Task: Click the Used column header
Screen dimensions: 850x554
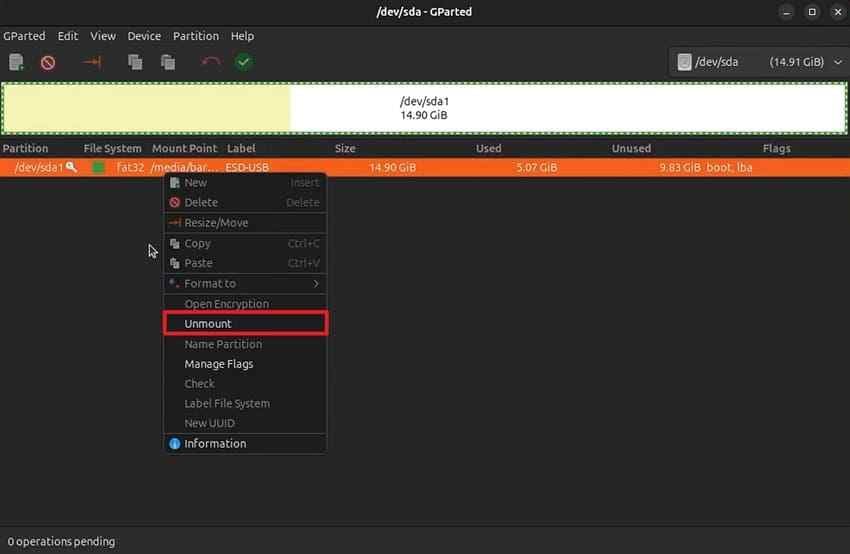Action: pyautogui.click(x=488, y=149)
